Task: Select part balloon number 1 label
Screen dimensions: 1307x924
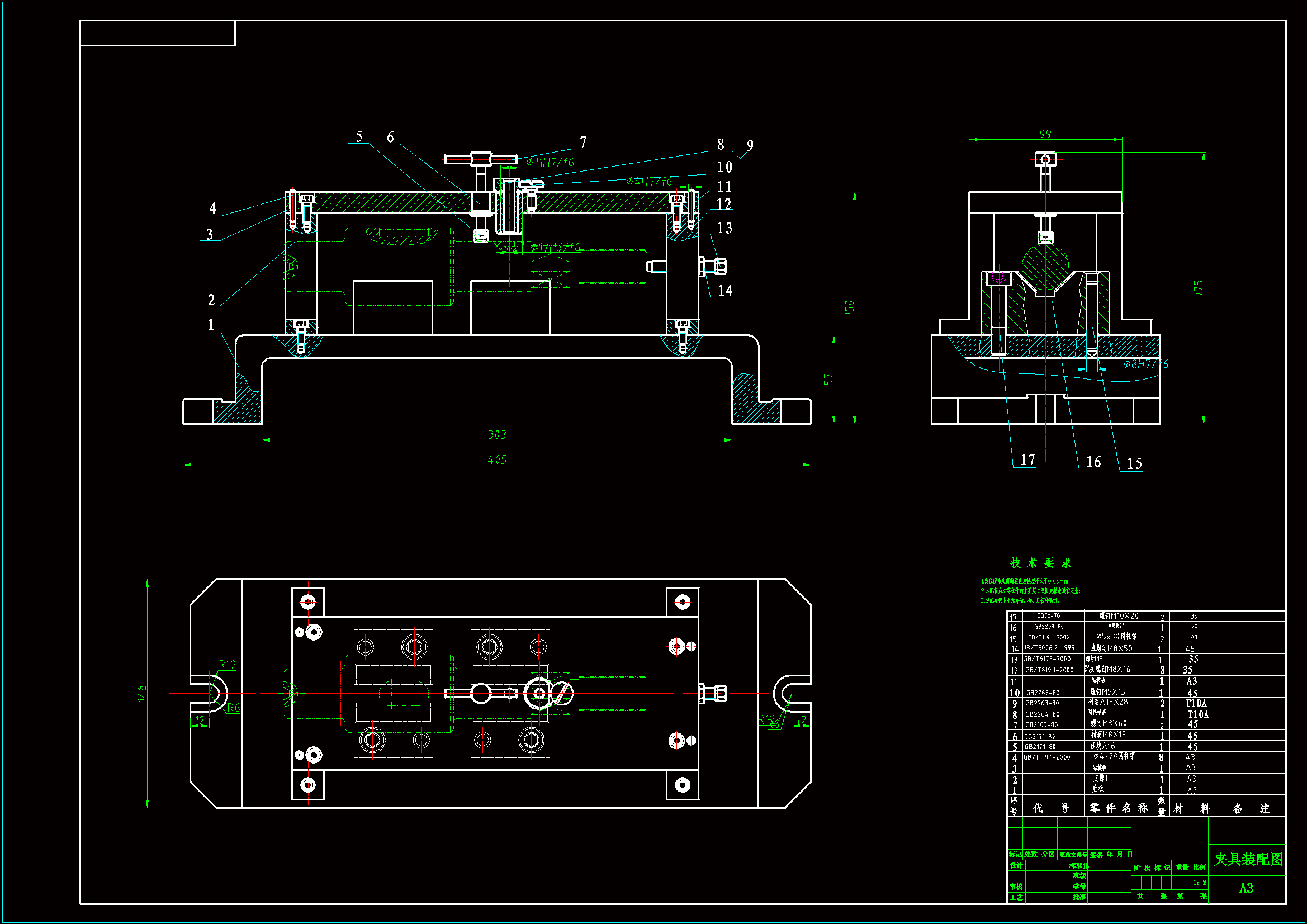Action: click(211, 325)
